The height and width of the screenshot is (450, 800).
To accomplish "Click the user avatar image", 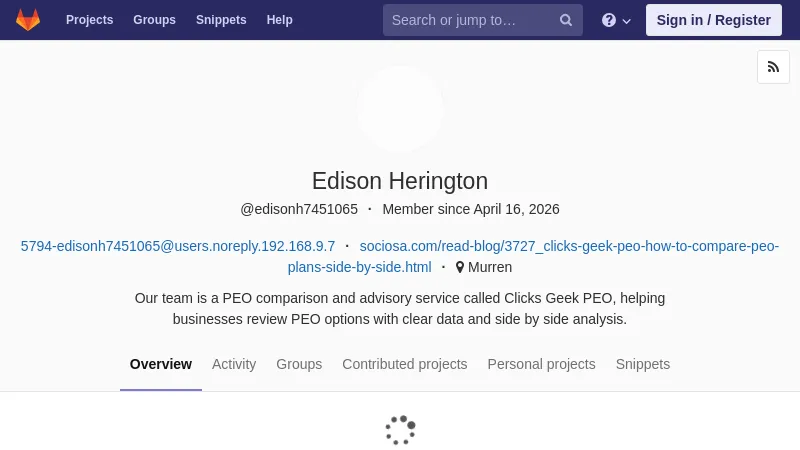I will click(x=400, y=108).
